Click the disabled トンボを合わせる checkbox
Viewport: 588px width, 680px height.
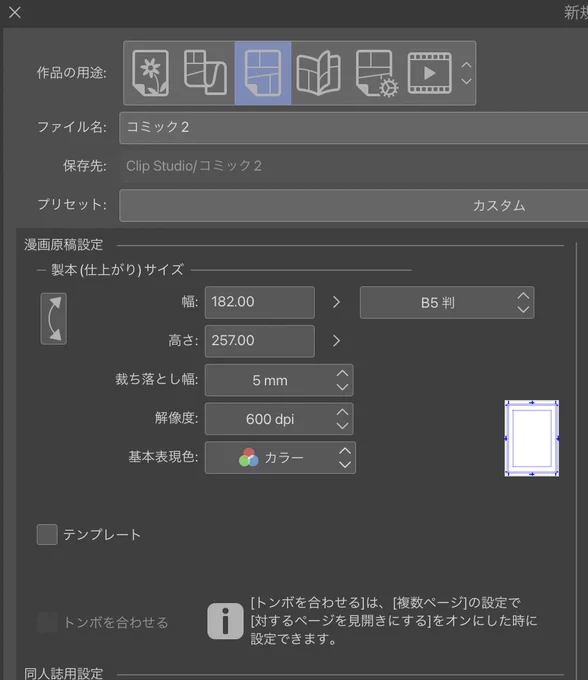click(x=47, y=623)
